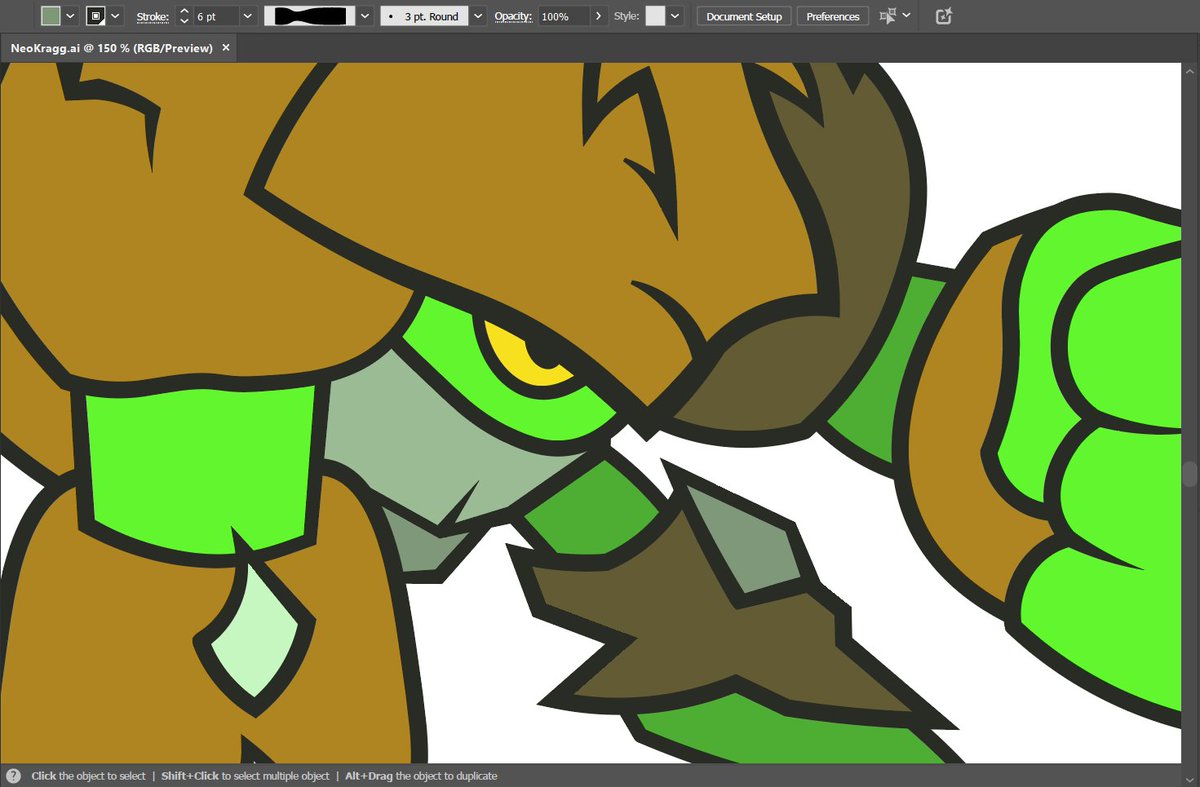Click the 100% opacity value field

click(x=564, y=17)
